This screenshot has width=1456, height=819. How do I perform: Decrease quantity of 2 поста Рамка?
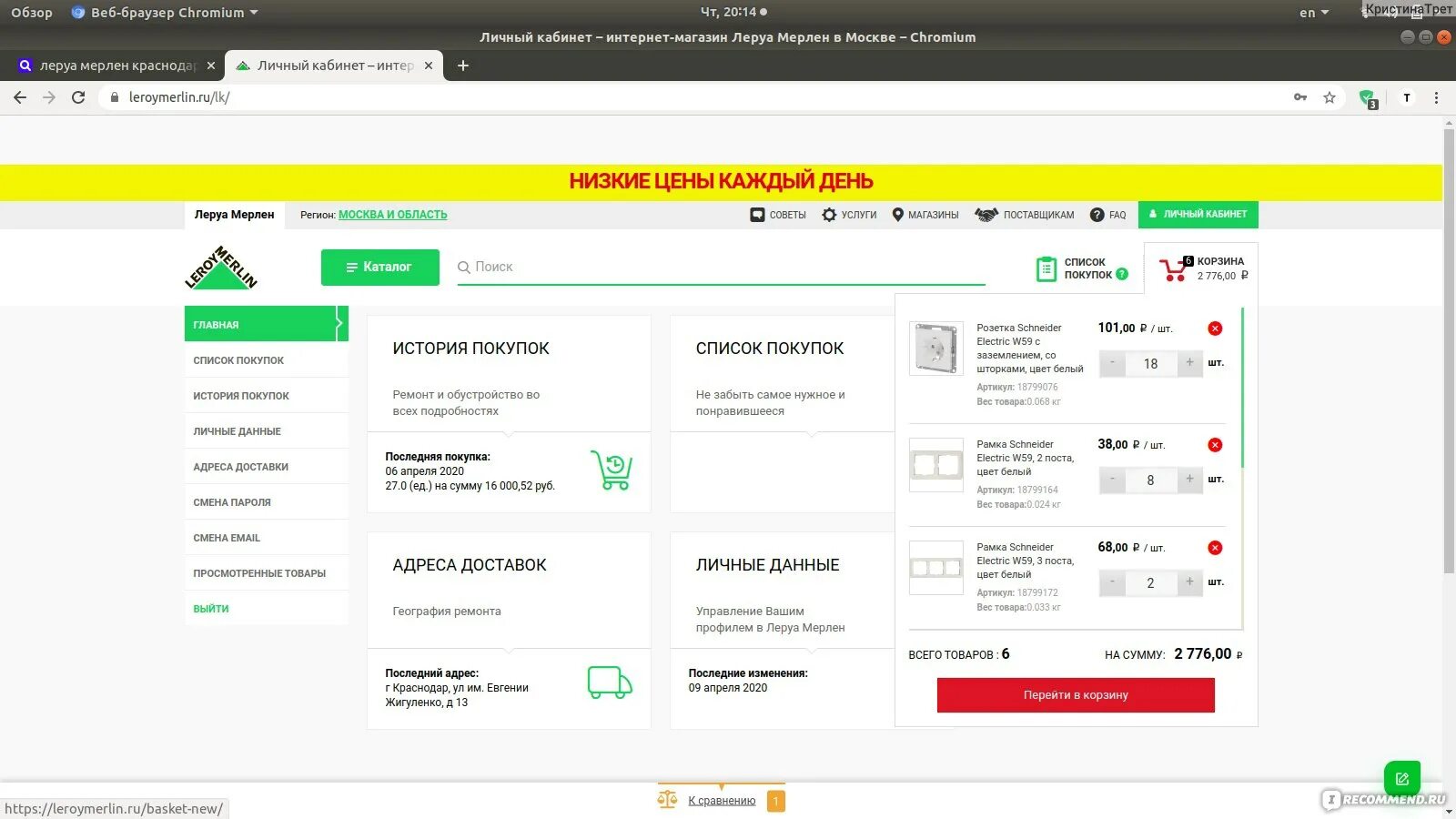1112,480
